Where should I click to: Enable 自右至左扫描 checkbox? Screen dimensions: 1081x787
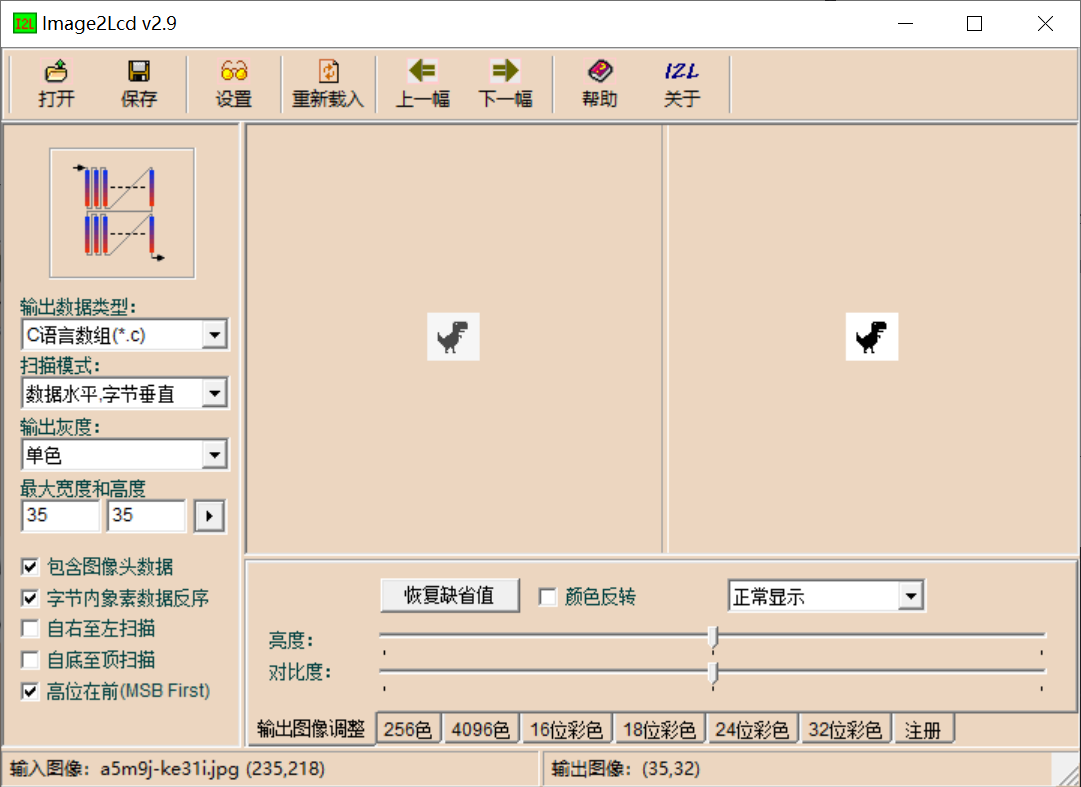[30, 628]
